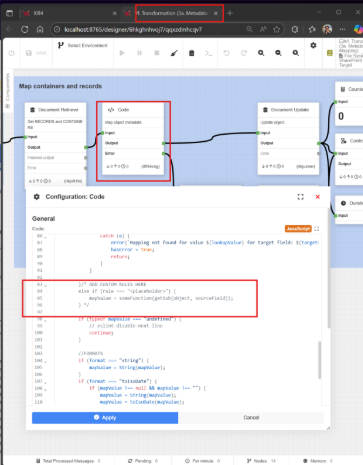Image resolution: width=363 pixels, height=465 pixels.
Task: Collapse the code fold at line 98
Action: point(46,320)
